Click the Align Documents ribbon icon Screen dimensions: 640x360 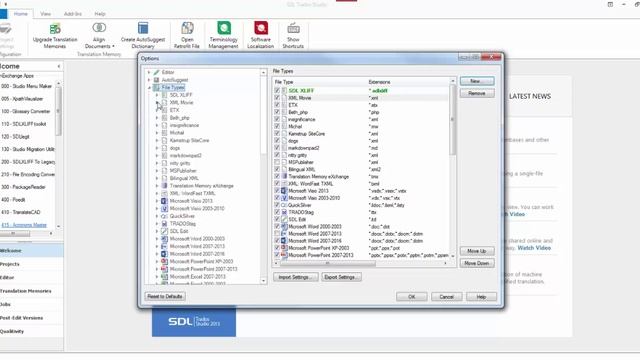(99, 28)
